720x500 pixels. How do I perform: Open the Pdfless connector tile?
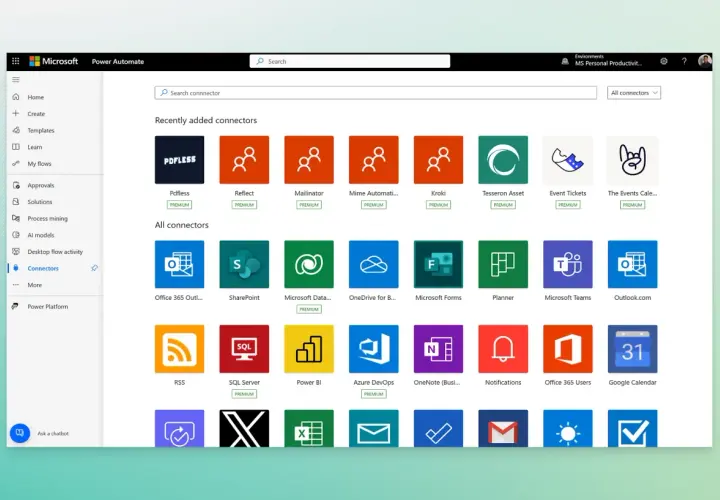180,160
